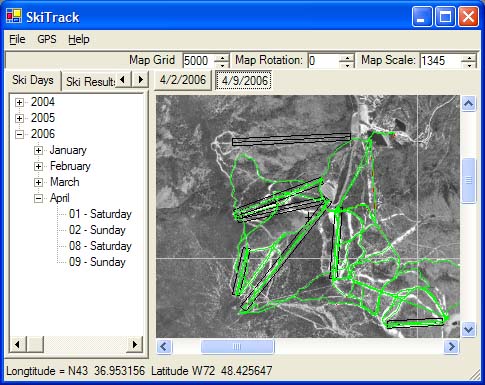Select the 2006 year entry
Screen dimensions: 485x385
click(43, 134)
